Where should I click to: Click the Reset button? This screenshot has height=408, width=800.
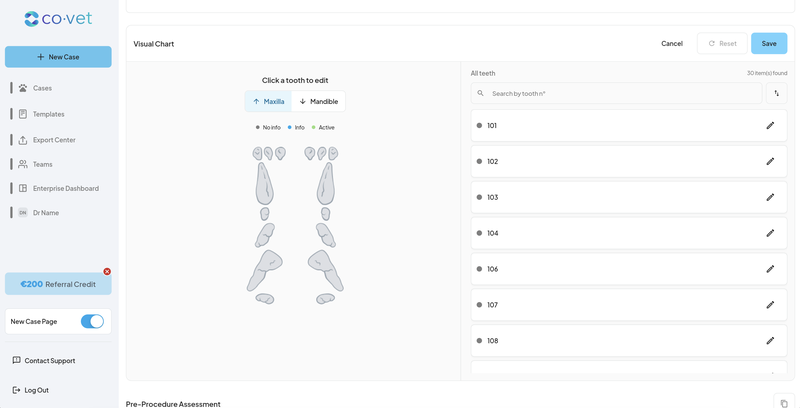(722, 44)
